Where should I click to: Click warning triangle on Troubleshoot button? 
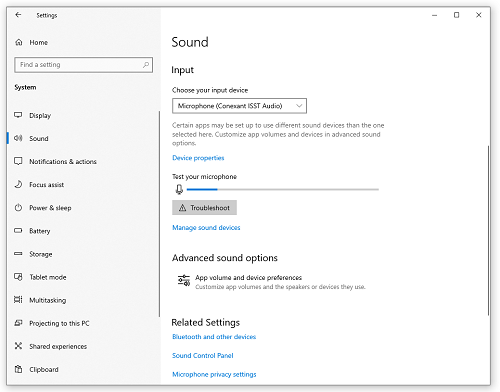tap(182, 208)
